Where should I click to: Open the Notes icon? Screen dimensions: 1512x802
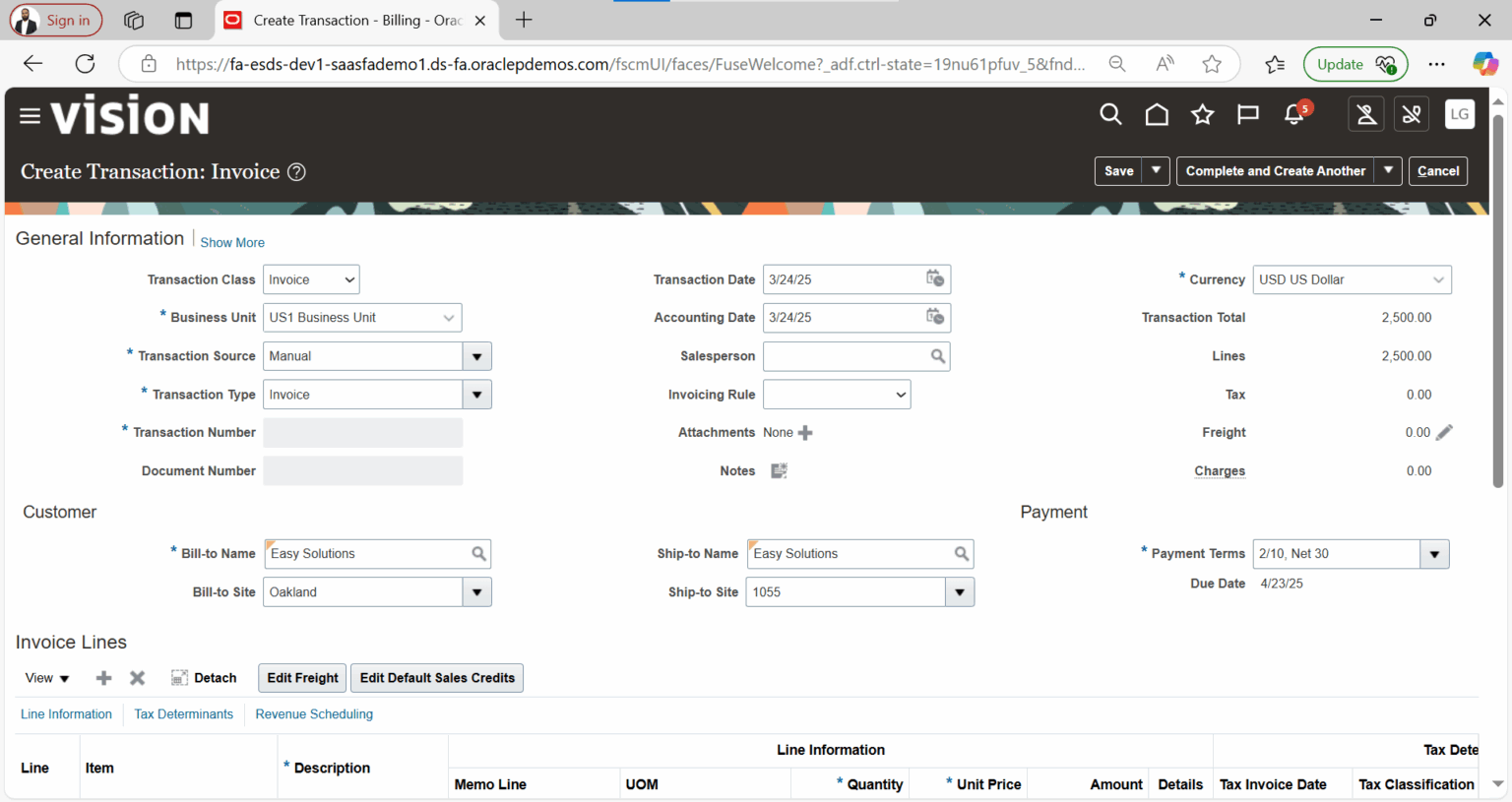click(778, 470)
